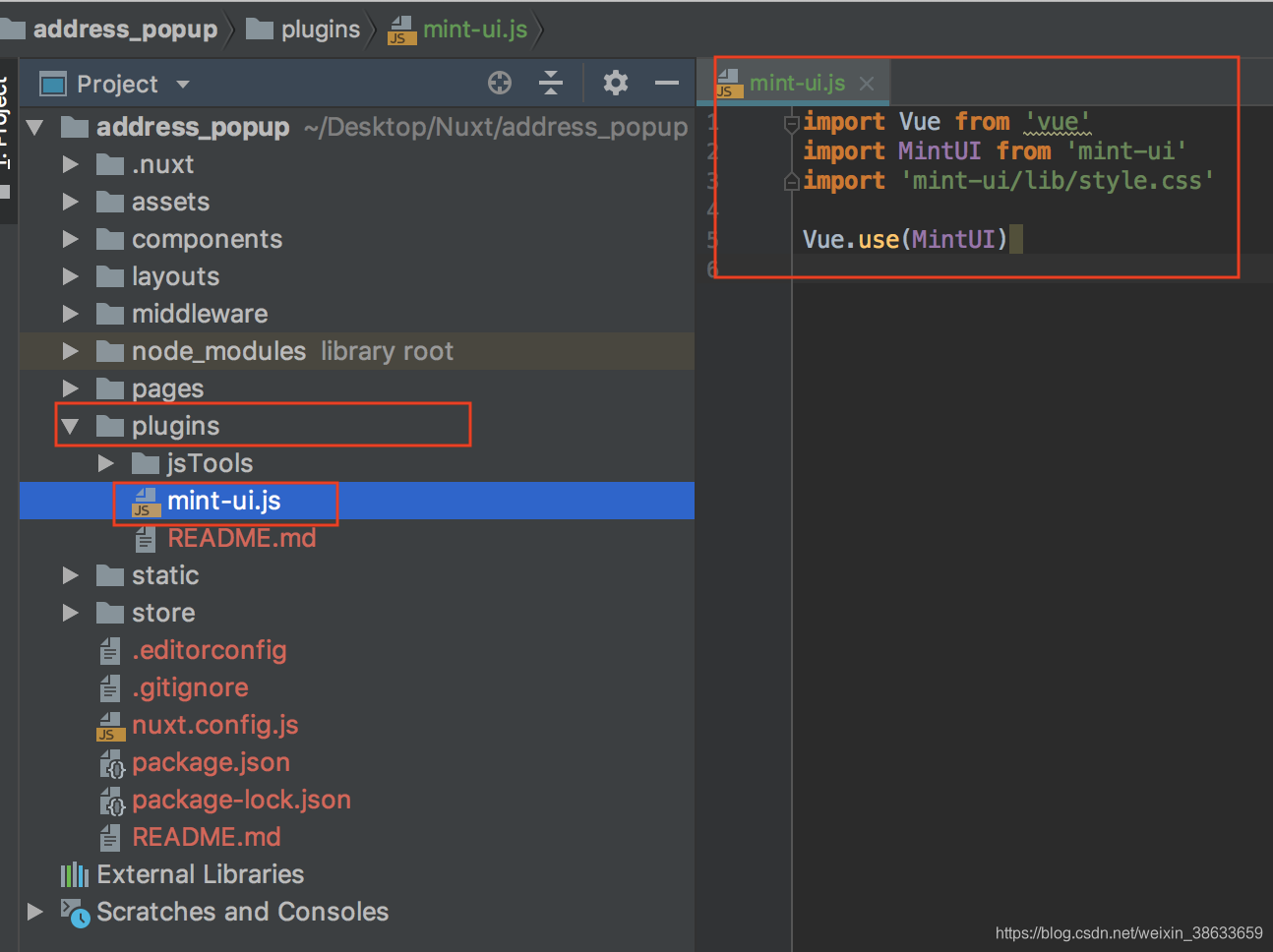Expand the middleware folder arrow
This screenshot has width=1273, height=952.
tap(71, 314)
